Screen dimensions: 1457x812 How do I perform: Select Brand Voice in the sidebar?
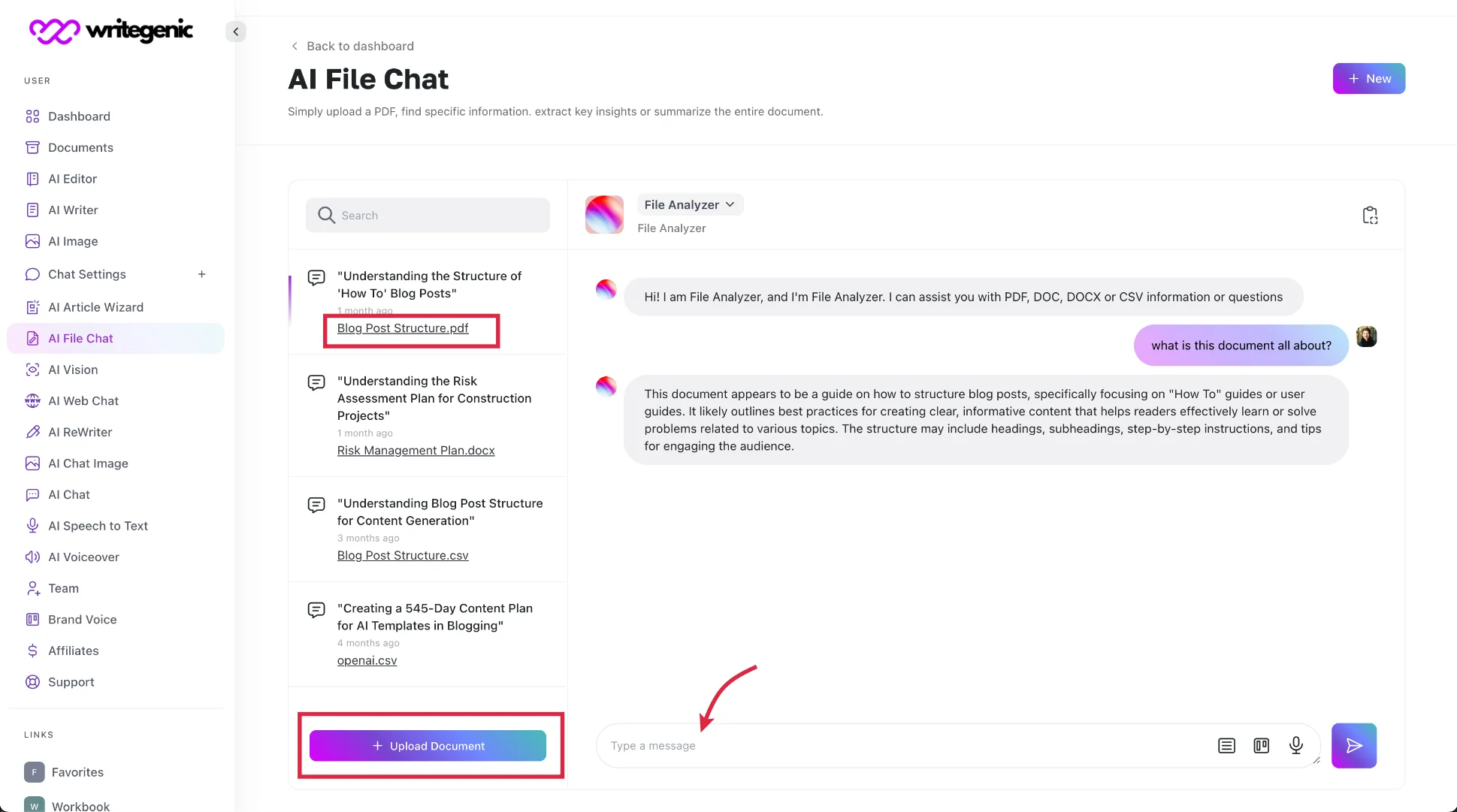[x=82, y=620]
